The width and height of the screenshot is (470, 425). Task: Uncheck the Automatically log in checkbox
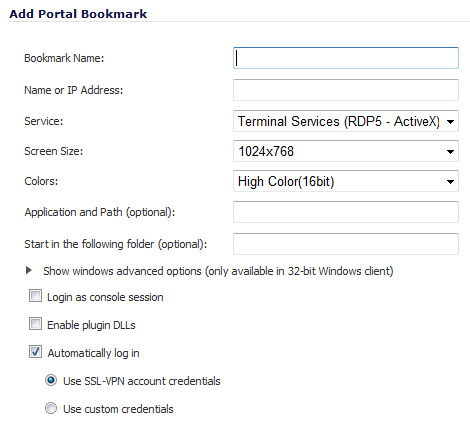[35, 352]
